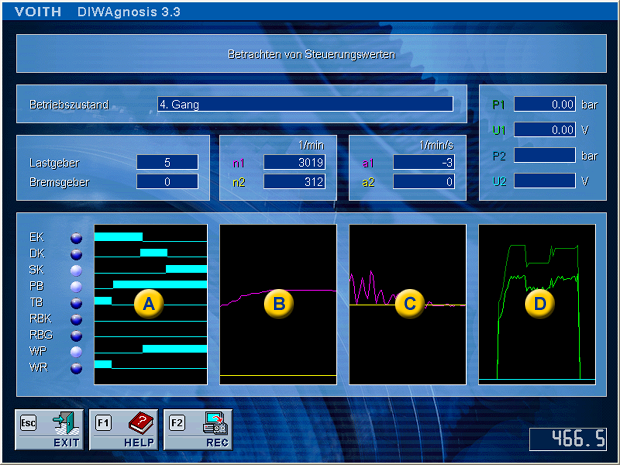
Task: Click the U2 label
Action: click(499, 181)
